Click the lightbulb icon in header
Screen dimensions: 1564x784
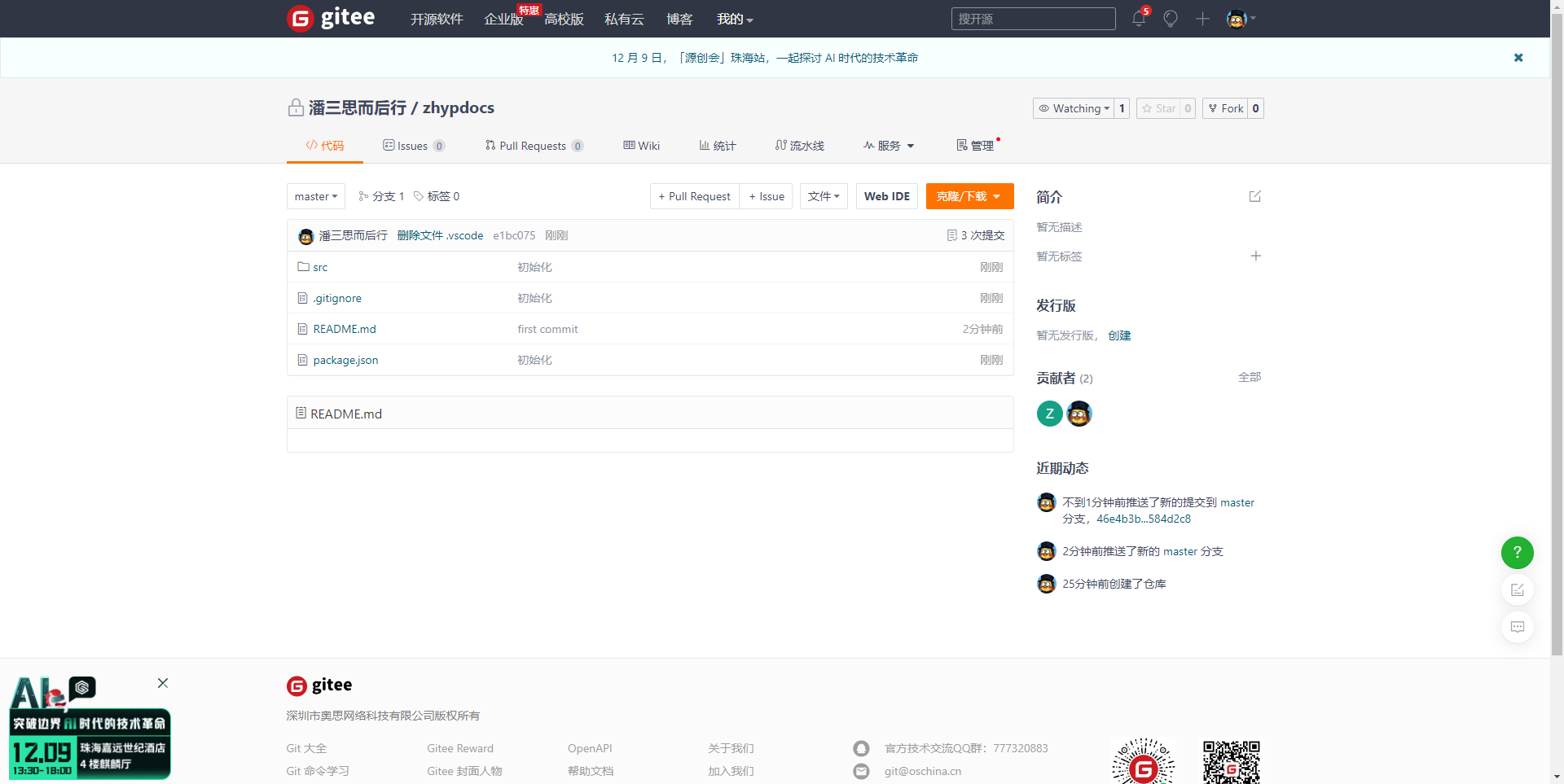1170,19
